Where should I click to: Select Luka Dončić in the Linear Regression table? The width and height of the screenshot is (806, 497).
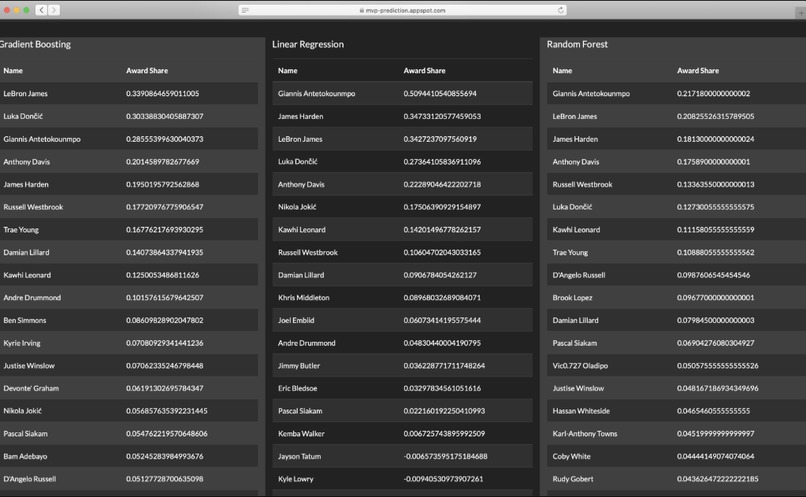click(x=298, y=161)
